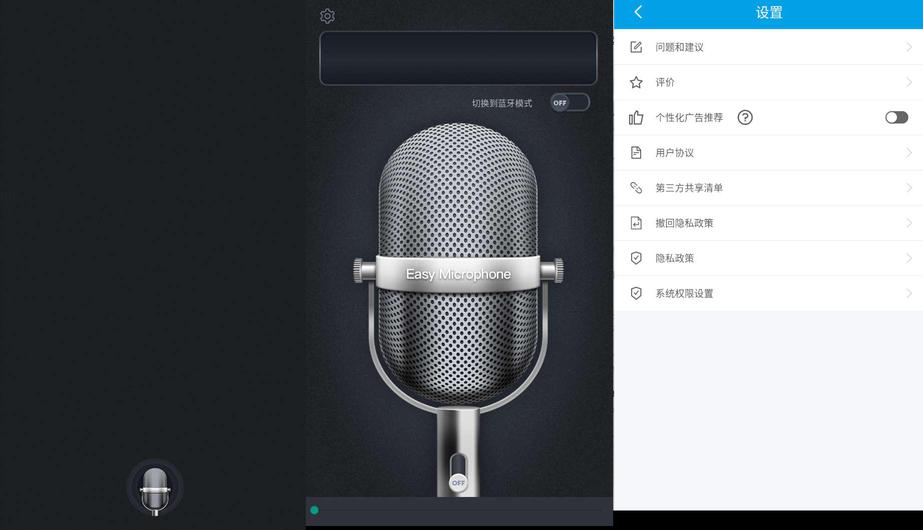Expand 隐私政策 with its right chevron

point(909,258)
